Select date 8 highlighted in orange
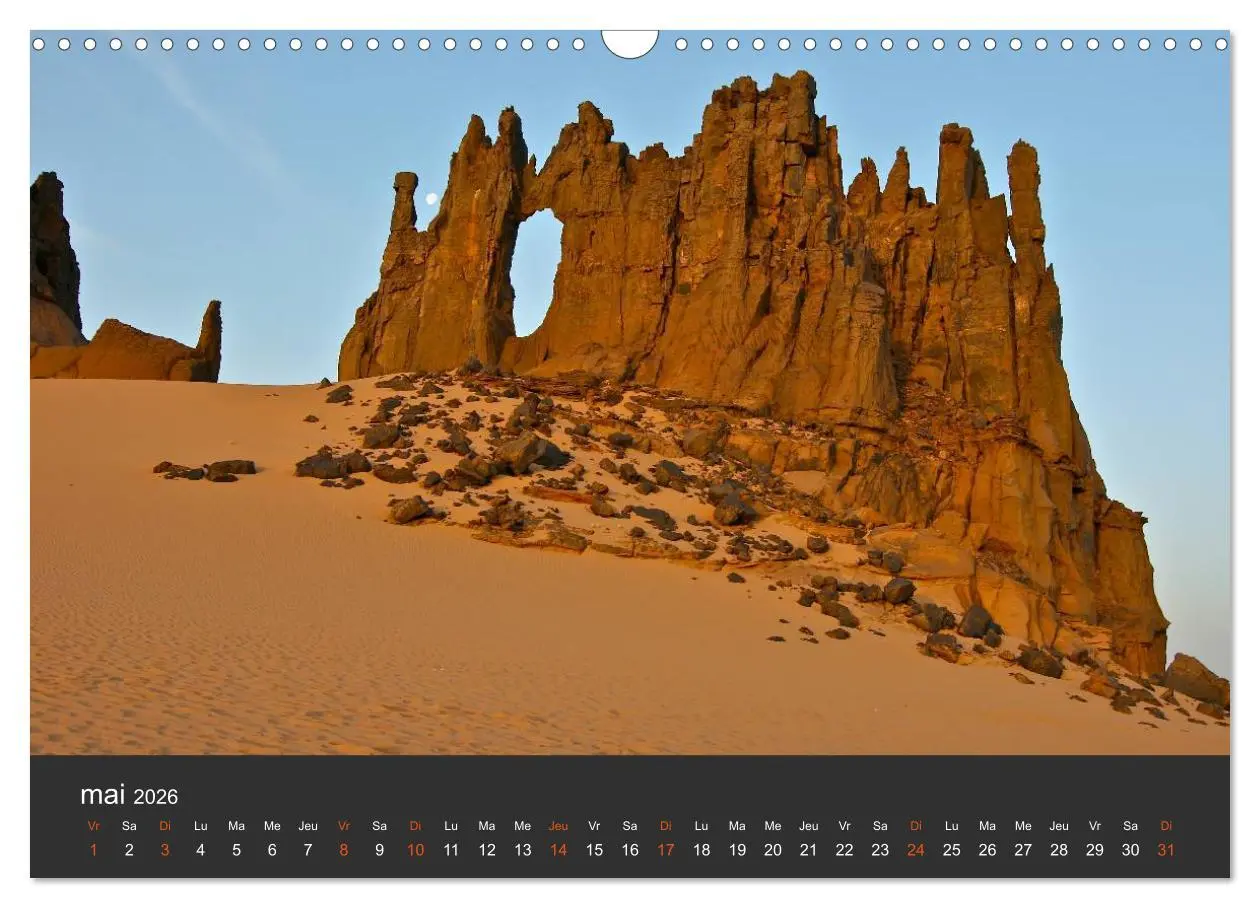This screenshot has width=1260, height=908. coord(344,850)
